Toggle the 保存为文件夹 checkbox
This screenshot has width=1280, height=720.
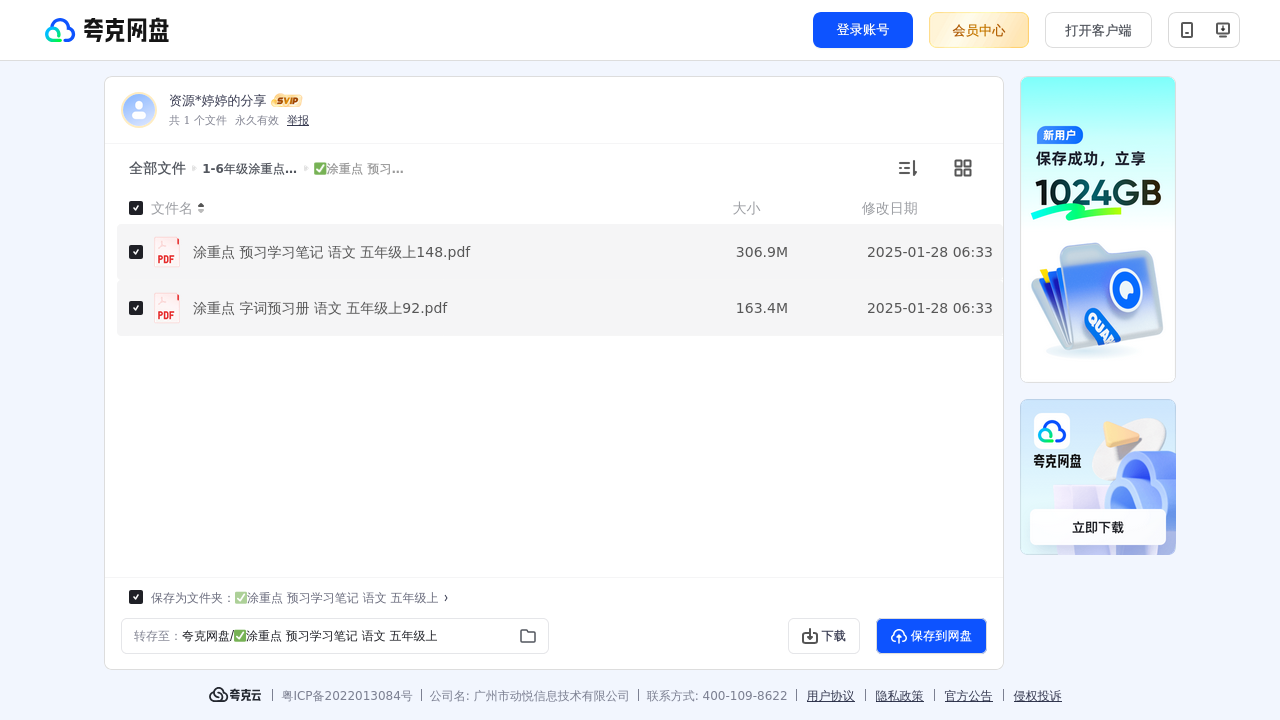[x=136, y=597]
